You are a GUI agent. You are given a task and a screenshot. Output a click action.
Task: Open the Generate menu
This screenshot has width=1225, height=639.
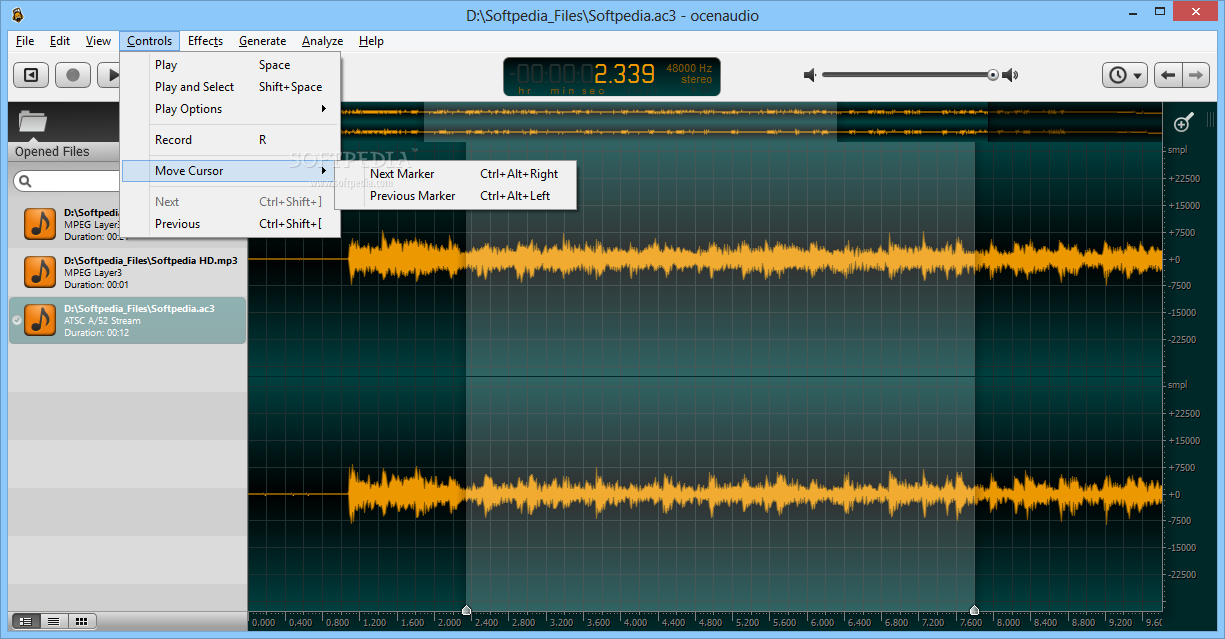[262, 41]
